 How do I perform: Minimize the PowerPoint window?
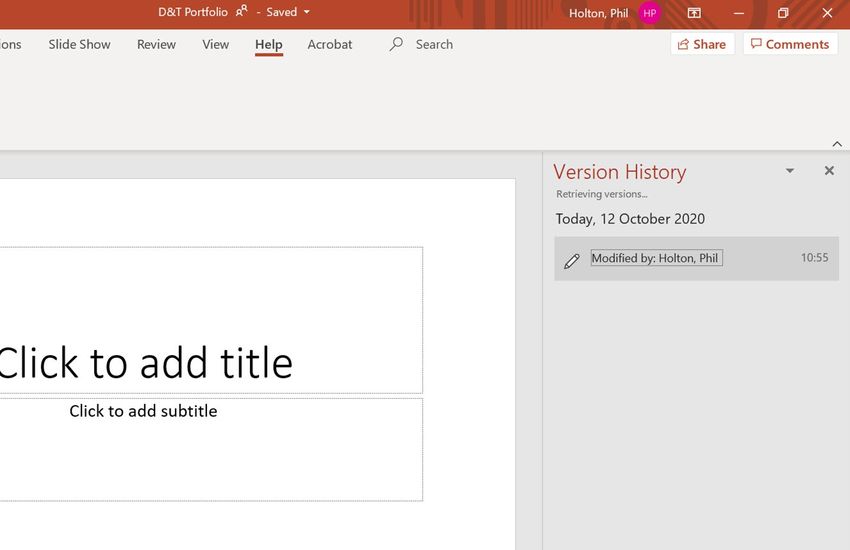click(739, 13)
